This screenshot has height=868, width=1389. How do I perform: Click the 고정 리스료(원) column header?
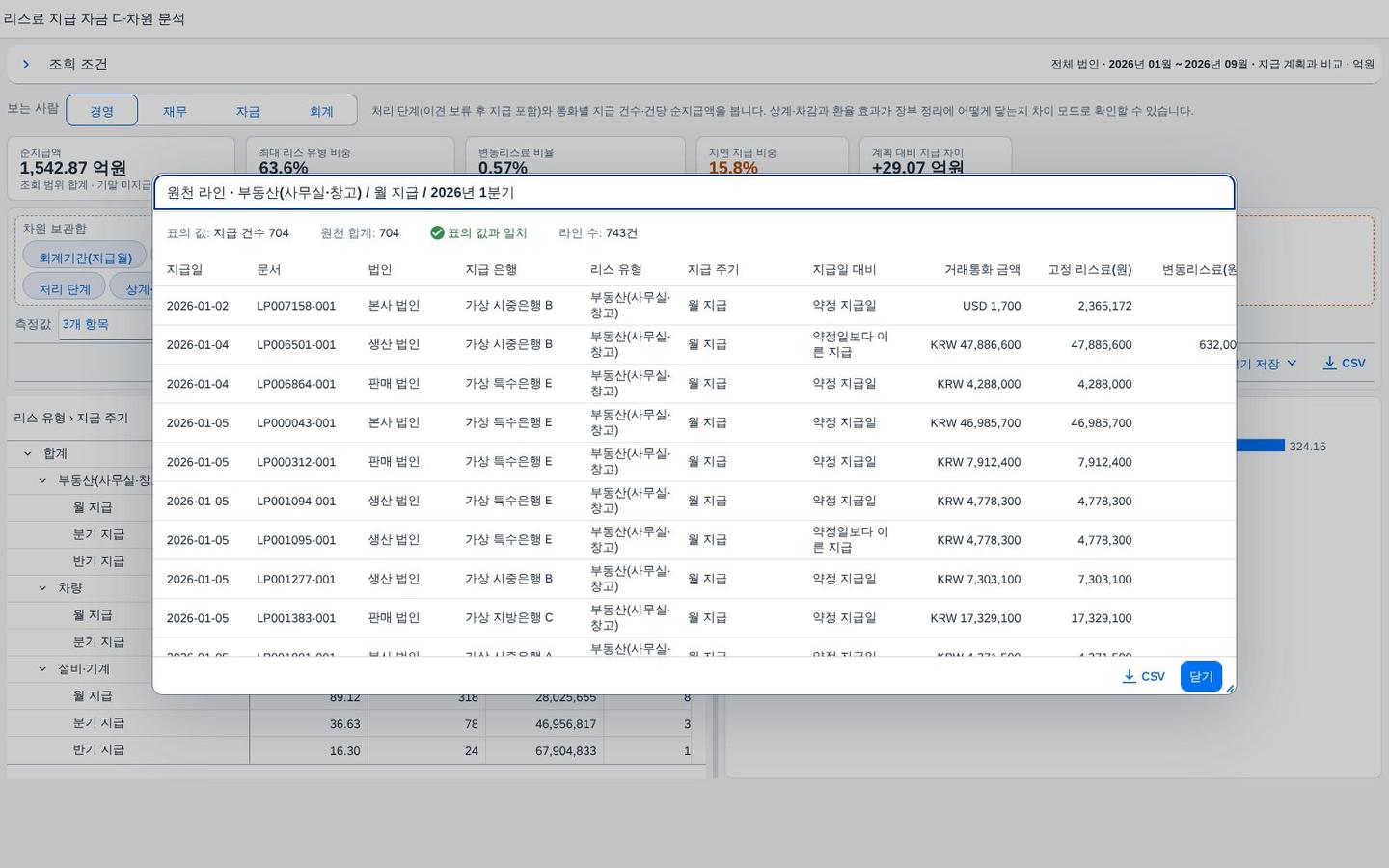click(1090, 270)
